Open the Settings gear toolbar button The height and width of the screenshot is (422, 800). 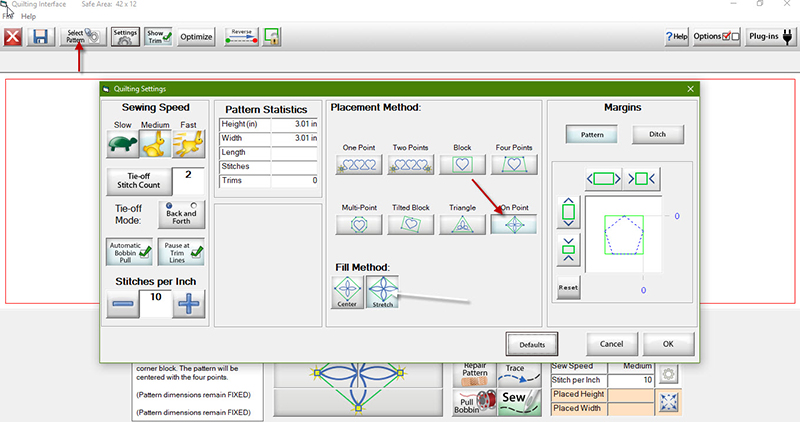tap(125, 37)
